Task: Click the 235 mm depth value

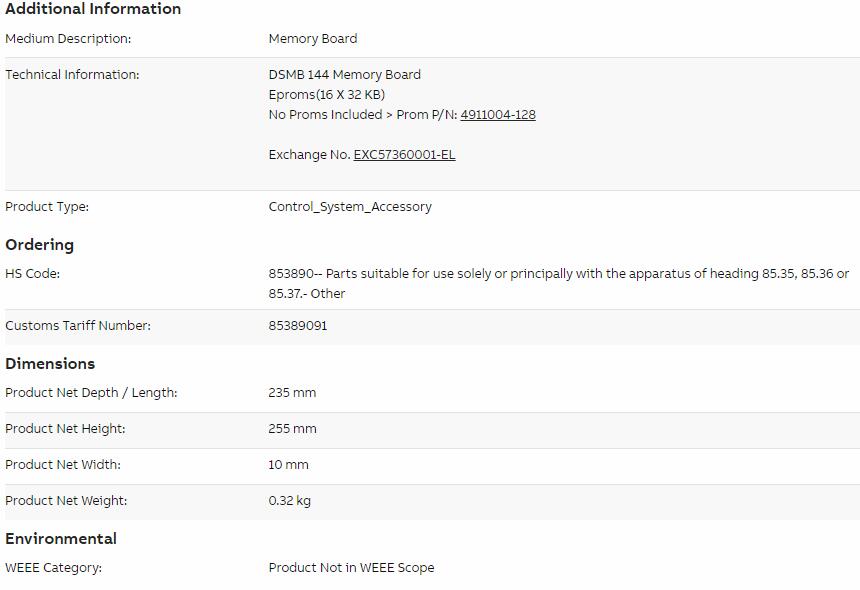Action: [x=292, y=393]
